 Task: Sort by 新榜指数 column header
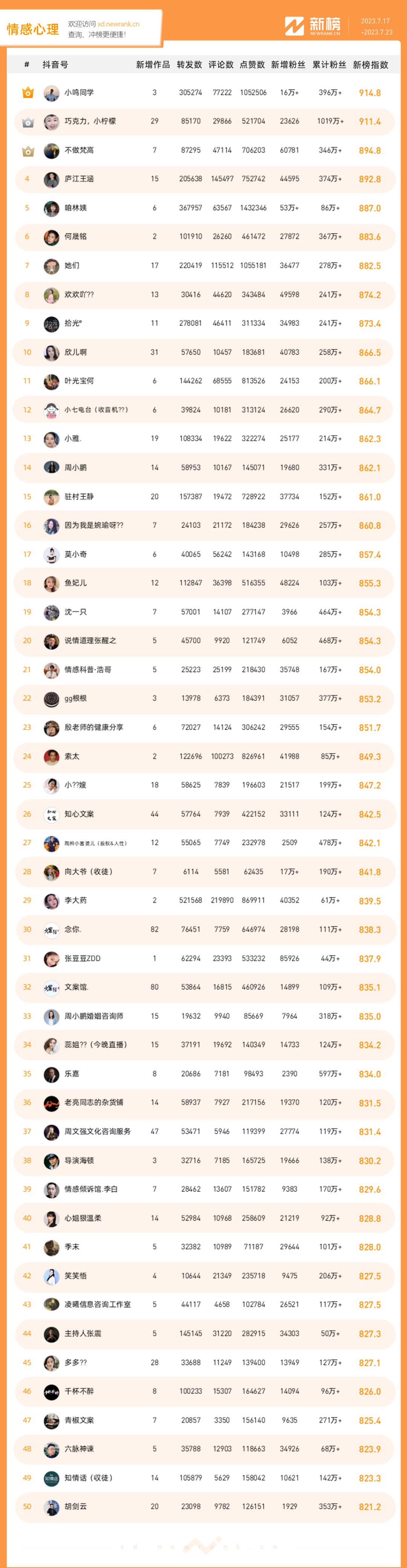tap(370, 65)
